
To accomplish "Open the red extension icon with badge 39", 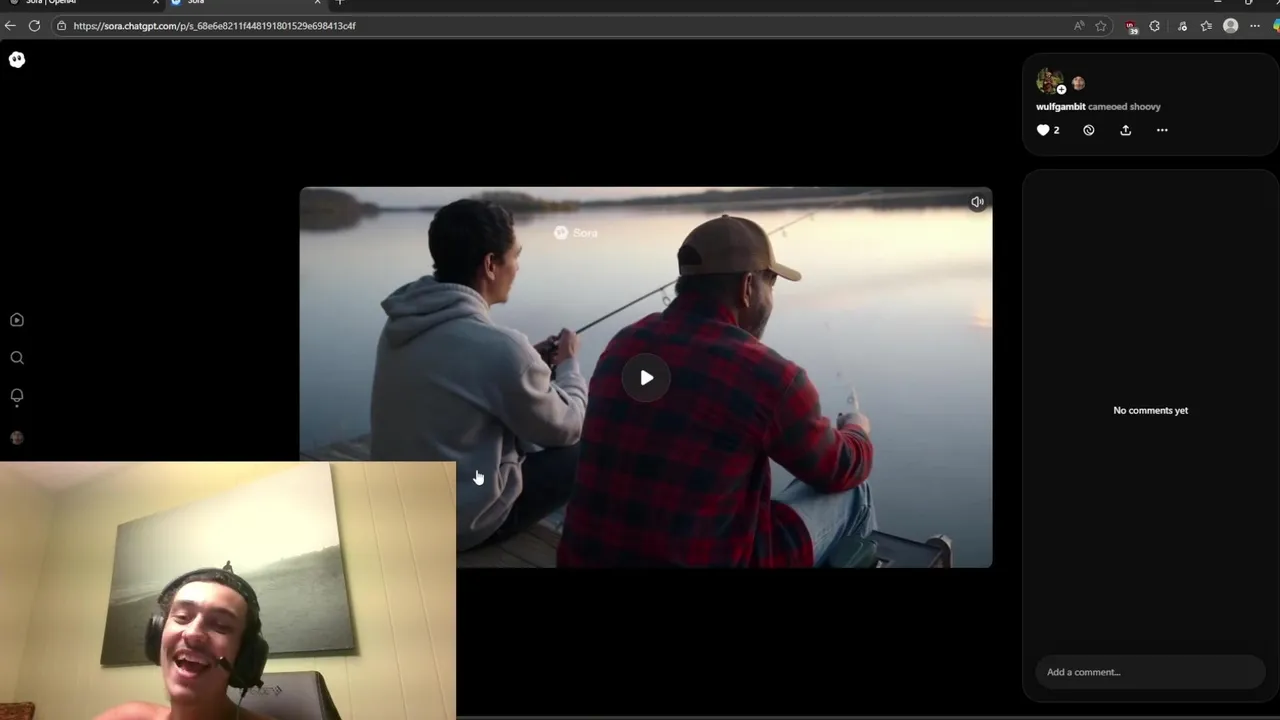I will (x=1131, y=27).
